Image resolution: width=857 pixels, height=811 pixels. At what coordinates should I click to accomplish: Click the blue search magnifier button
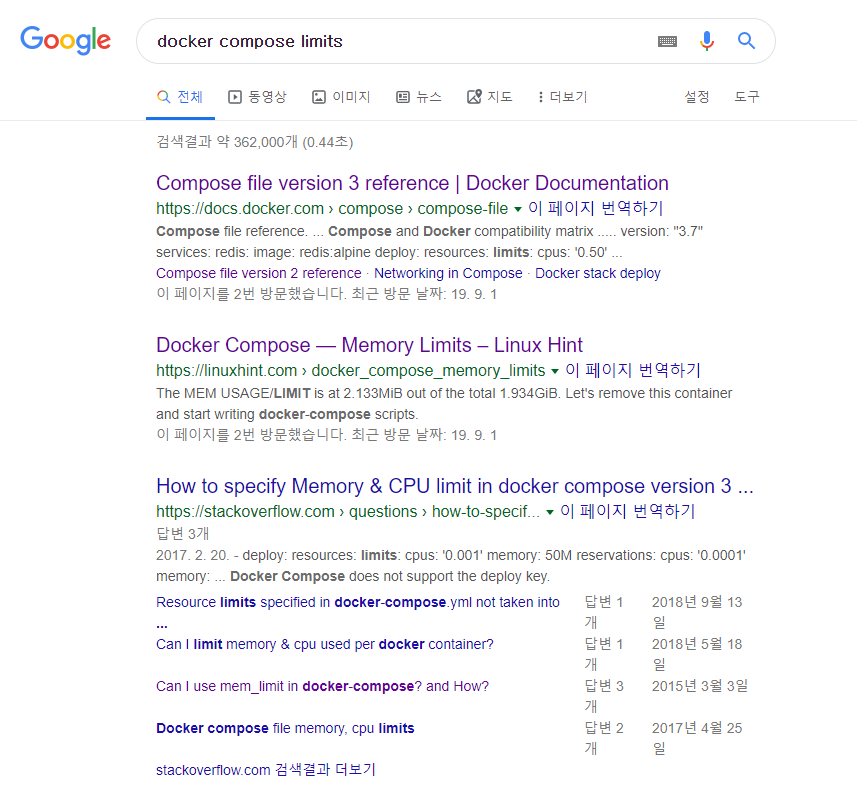746,40
